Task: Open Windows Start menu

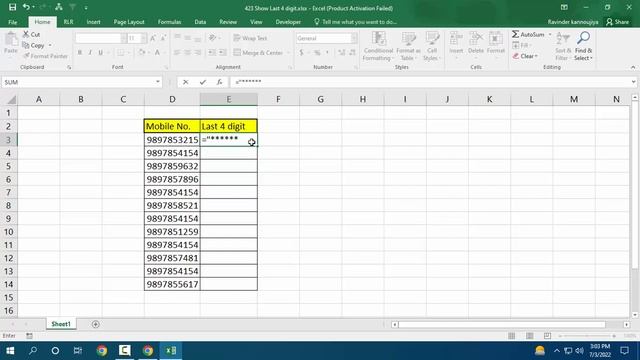Action: 10,351
